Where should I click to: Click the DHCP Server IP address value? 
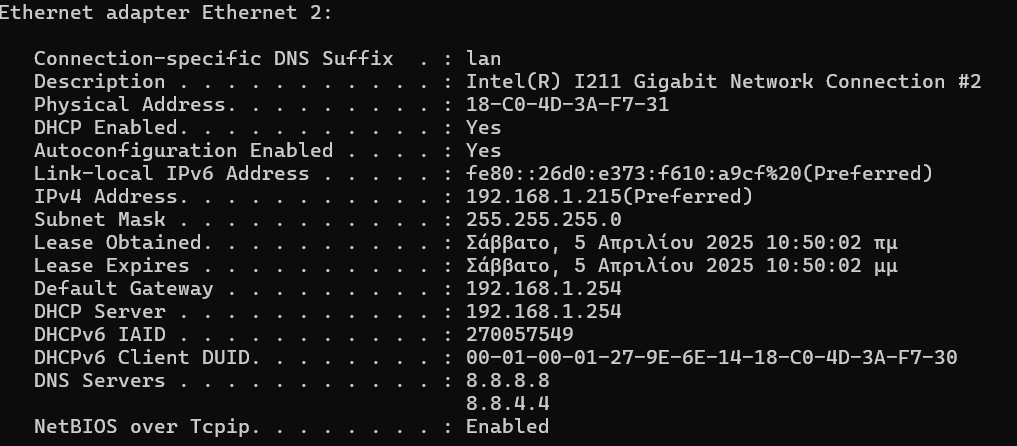(543, 312)
